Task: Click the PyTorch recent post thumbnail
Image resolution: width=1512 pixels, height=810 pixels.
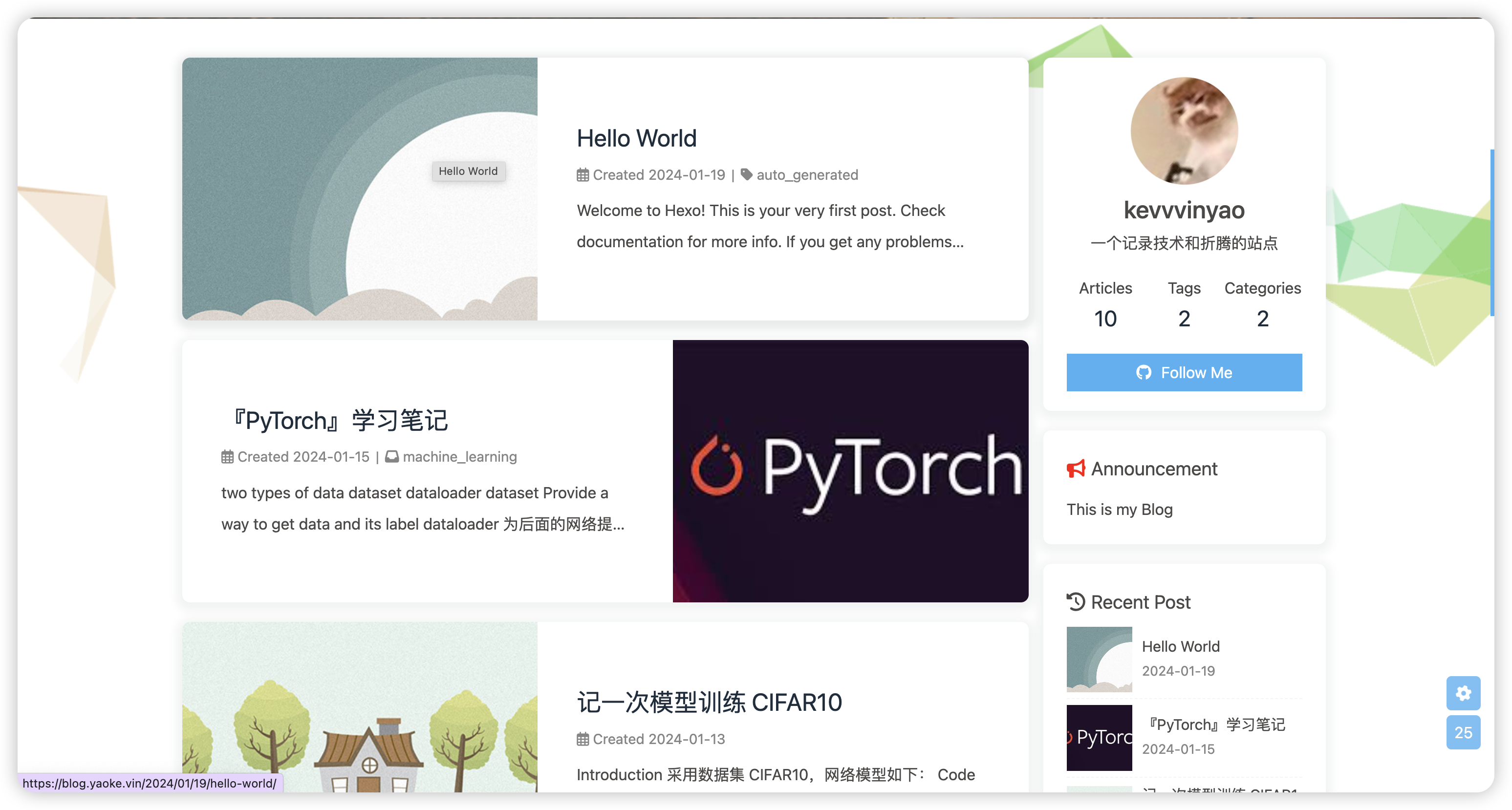Action: pos(1100,738)
